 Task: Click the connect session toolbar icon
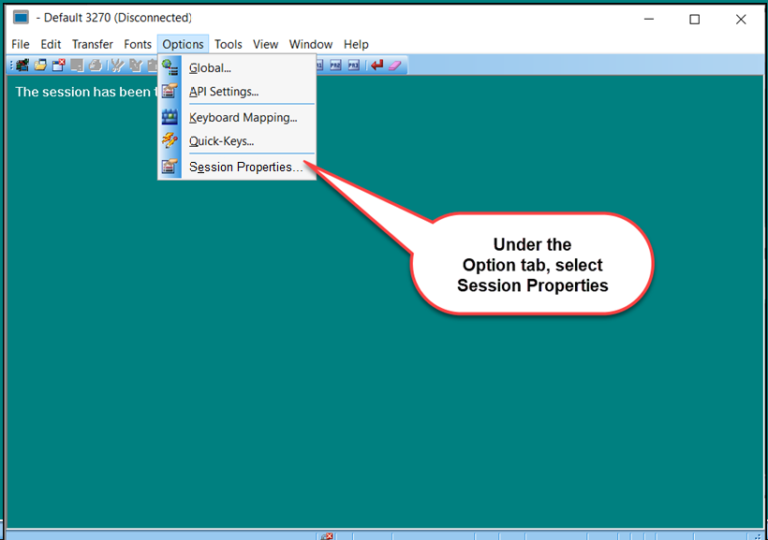tap(22, 66)
